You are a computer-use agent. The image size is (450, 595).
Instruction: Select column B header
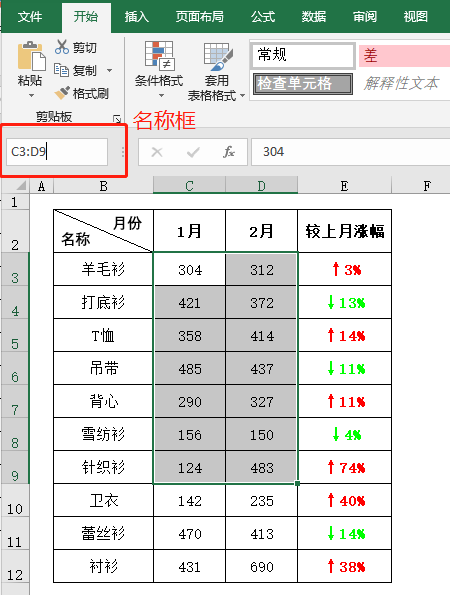(x=103, y=186)
